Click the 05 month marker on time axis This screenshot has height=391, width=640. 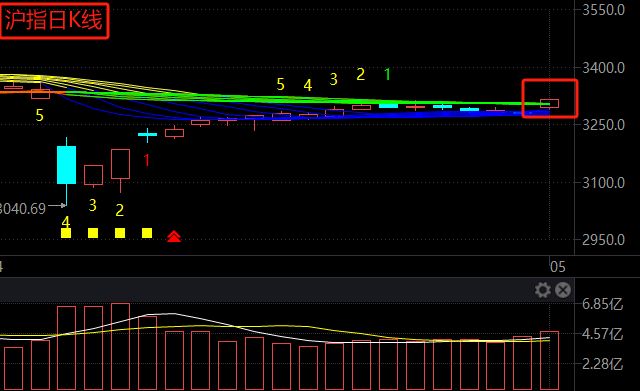558,267
